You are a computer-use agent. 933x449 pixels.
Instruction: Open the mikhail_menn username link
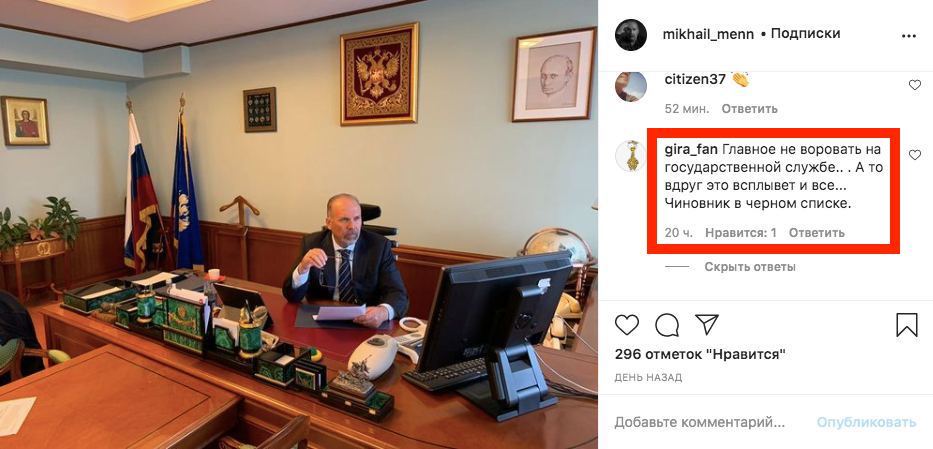click(x=707, y=34)
